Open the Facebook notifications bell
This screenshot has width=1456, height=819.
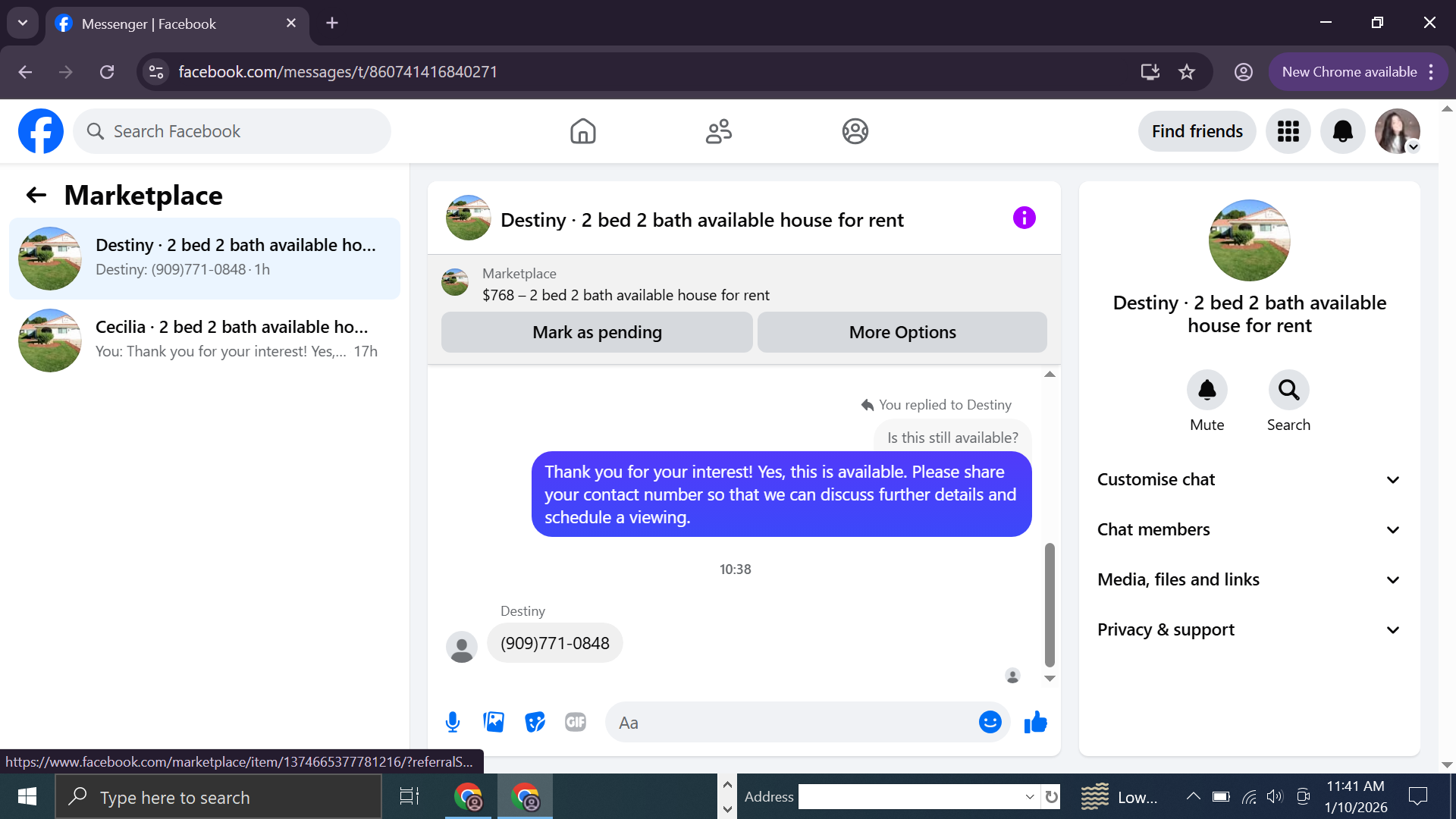click(1342, 131)
